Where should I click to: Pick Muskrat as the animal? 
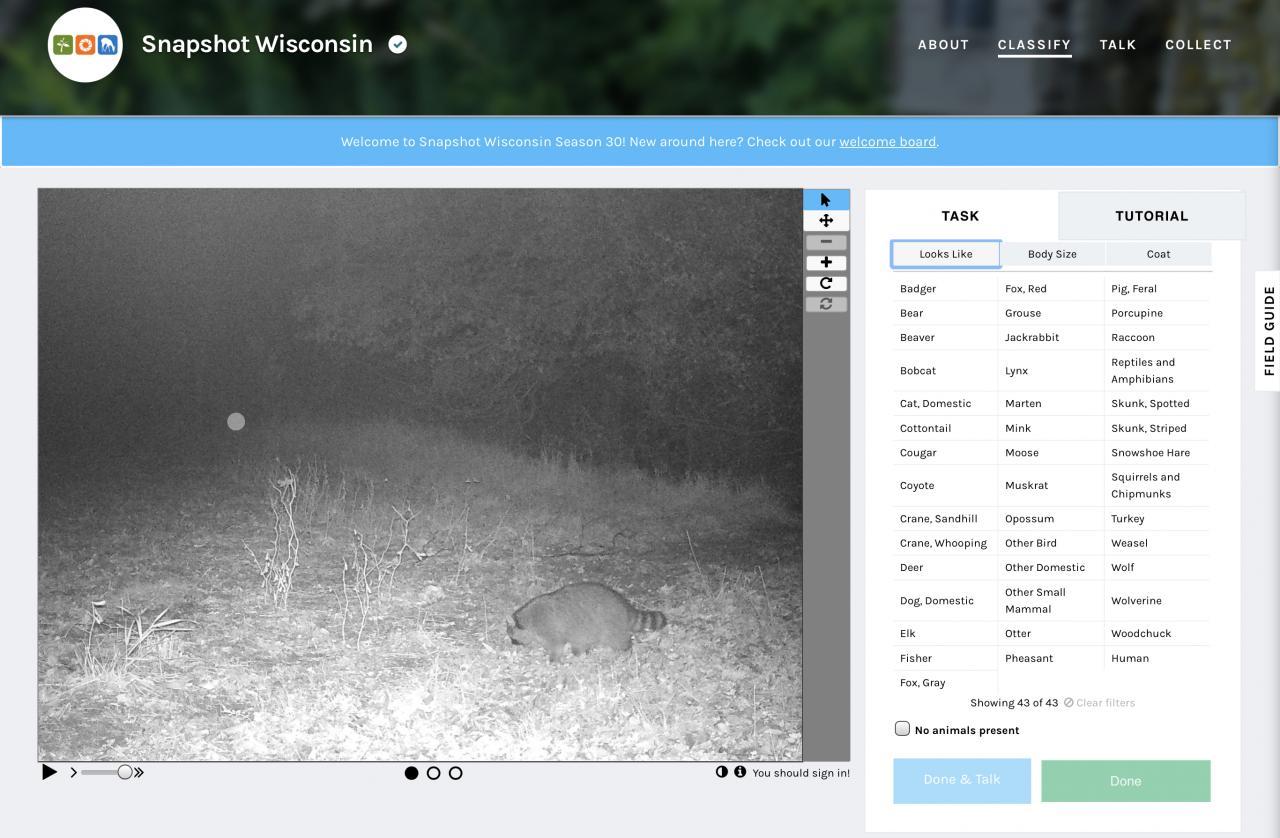click(x=1051, y=486)
